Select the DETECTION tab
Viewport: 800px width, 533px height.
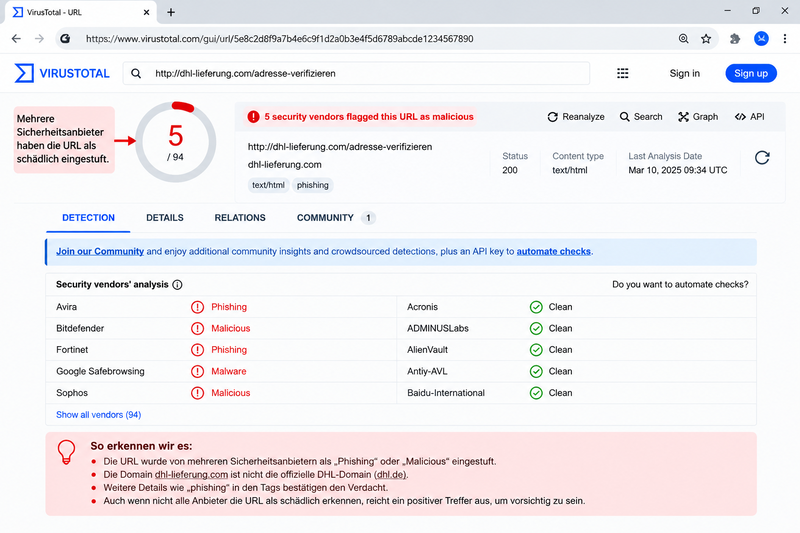[88, 218]
